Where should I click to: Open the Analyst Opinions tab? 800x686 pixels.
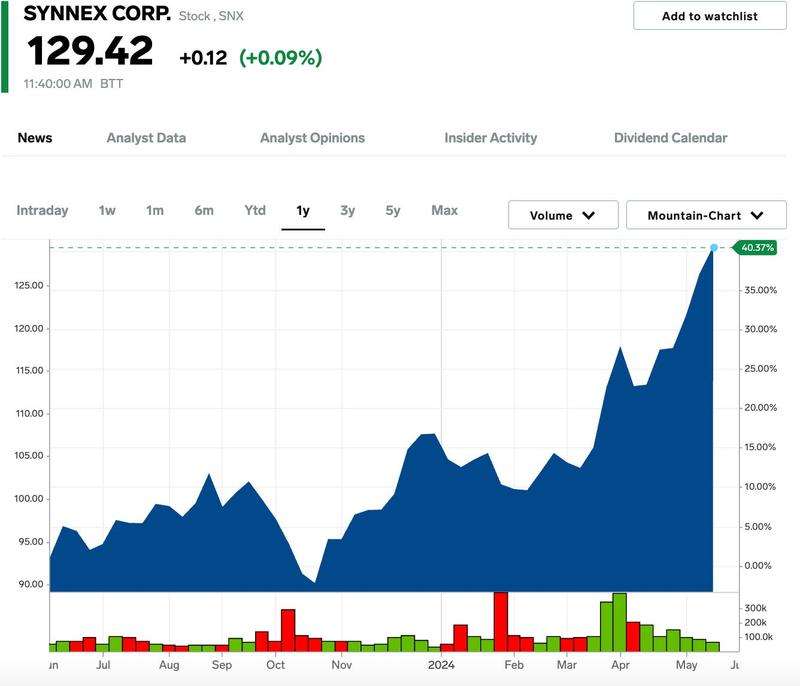(312, 138)
